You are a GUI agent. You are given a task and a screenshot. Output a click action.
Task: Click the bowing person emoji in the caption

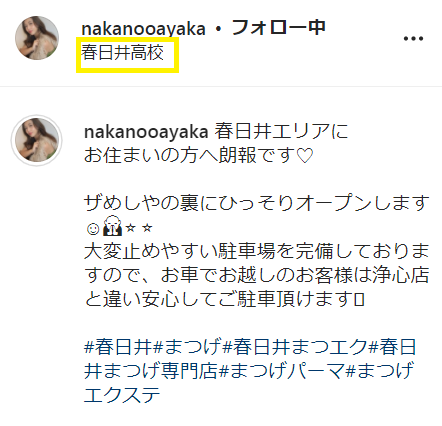coord(112,225)
